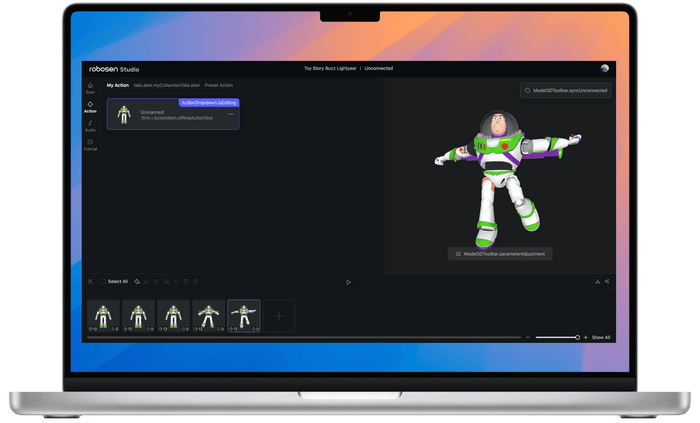
Task: Expand Model3DToolbar.parameterAdjustment panel
Action: [500, 254]
